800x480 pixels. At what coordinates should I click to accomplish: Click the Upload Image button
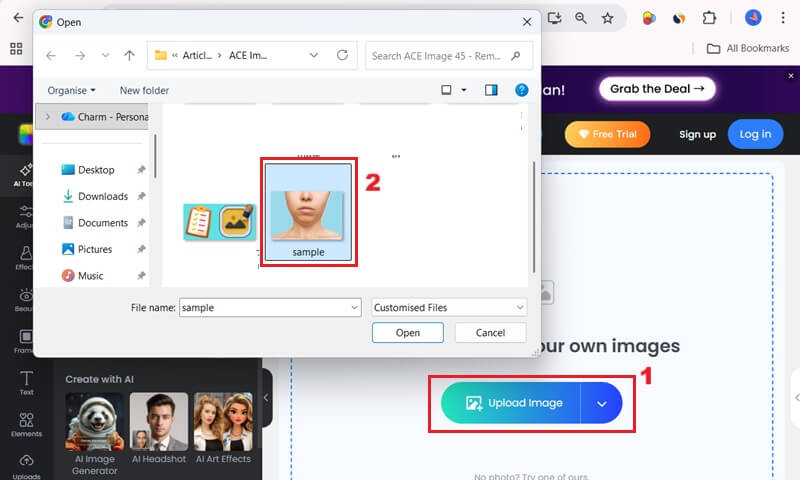(511, 403)
